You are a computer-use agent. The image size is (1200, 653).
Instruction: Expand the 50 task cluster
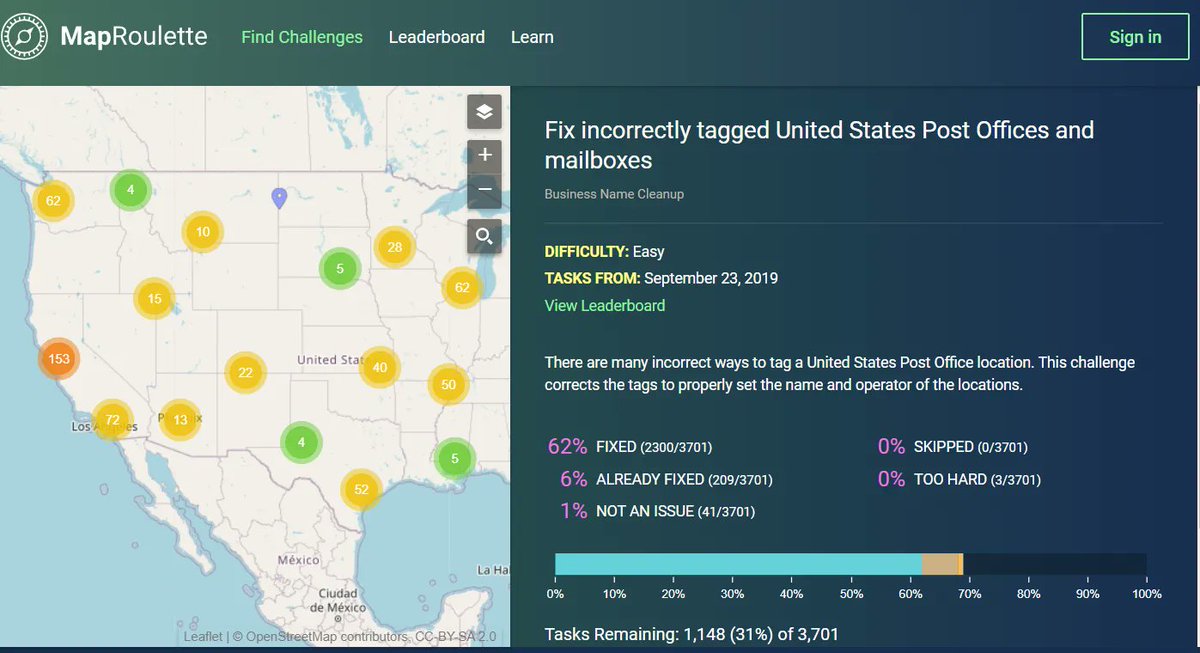point(448,384)
